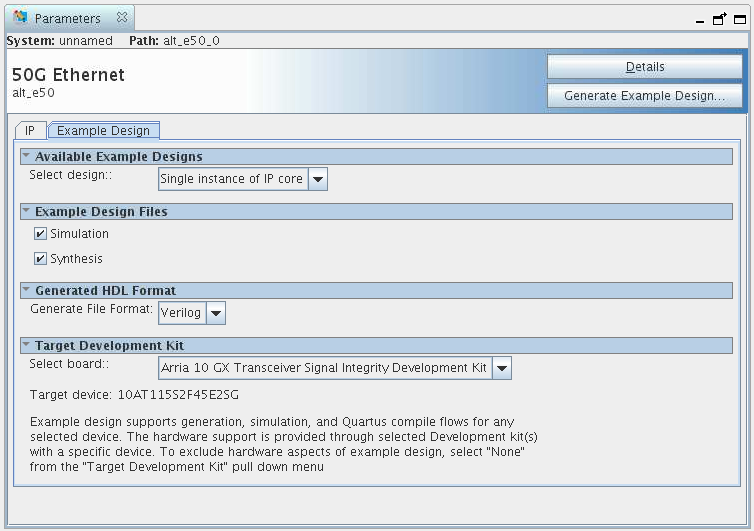Open the Select design dropdown arrow
The width and height of the screenshot is (754, 531).
(317, 179)
